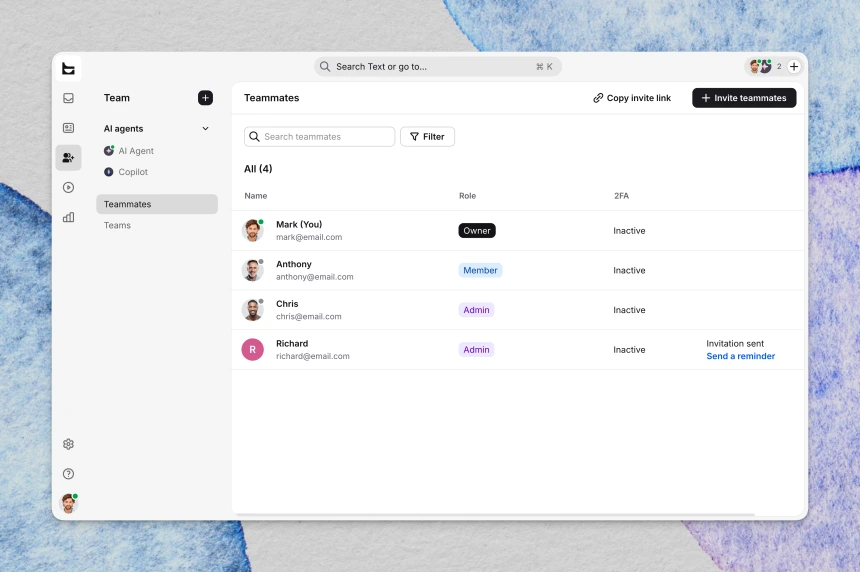Click the Role column header

[467, 196]
